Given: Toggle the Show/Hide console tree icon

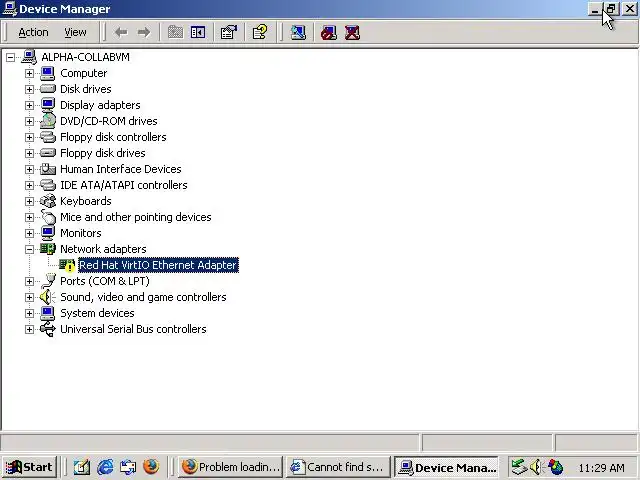Looking at the screenshot, I should pyautogui.click(x=198, y=32).
